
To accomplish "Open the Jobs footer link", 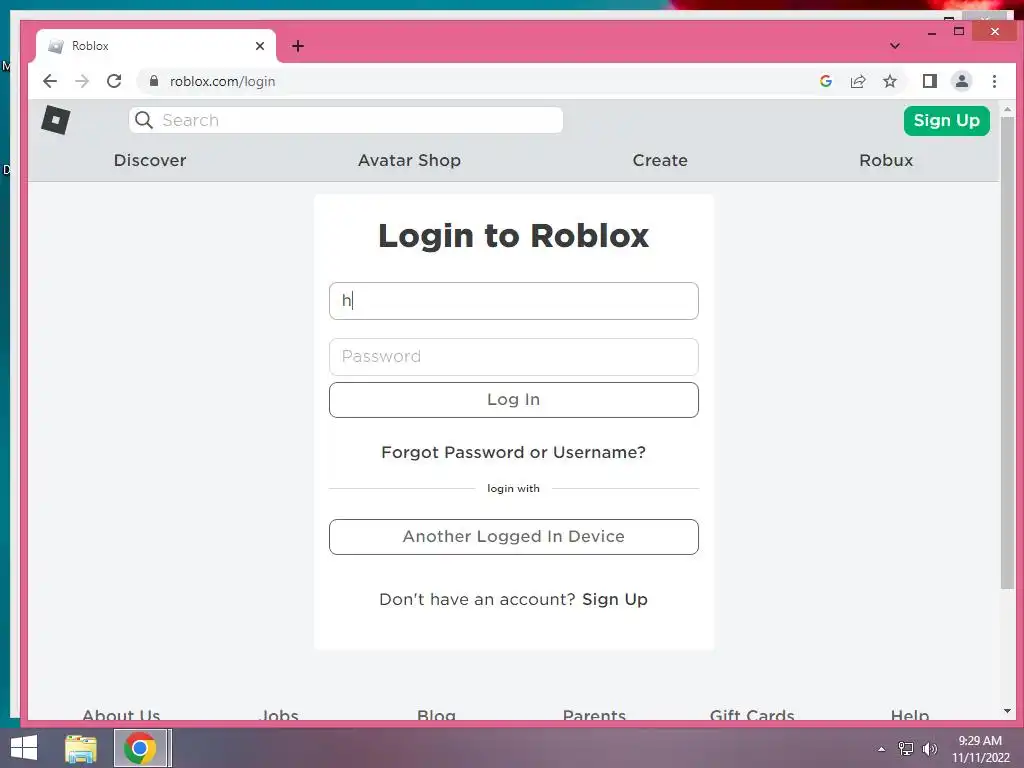I will 279,714.
